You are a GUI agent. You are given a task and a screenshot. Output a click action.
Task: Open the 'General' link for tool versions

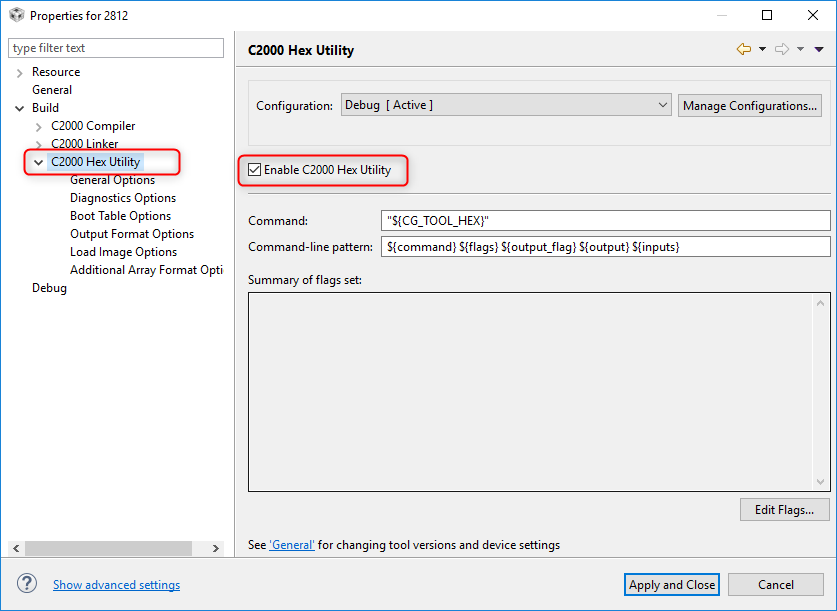pyautogui.click(x=291, y=544)
